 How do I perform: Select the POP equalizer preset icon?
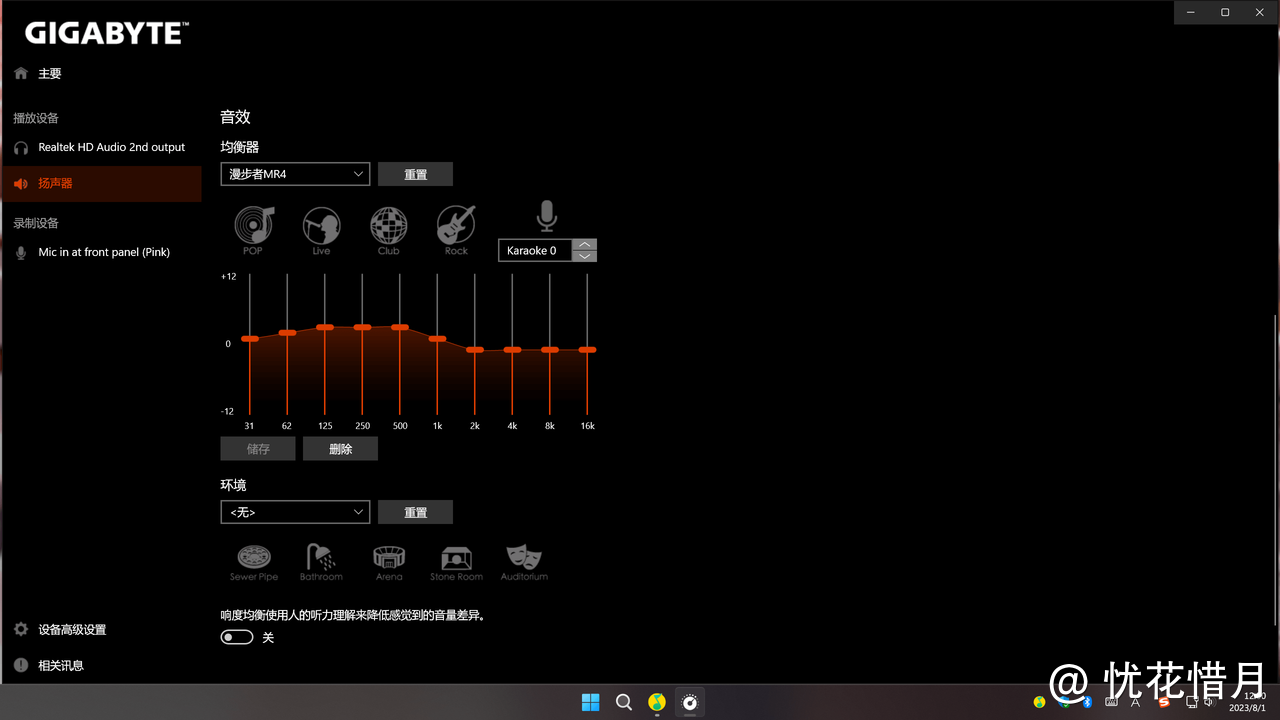coord(254,226)
